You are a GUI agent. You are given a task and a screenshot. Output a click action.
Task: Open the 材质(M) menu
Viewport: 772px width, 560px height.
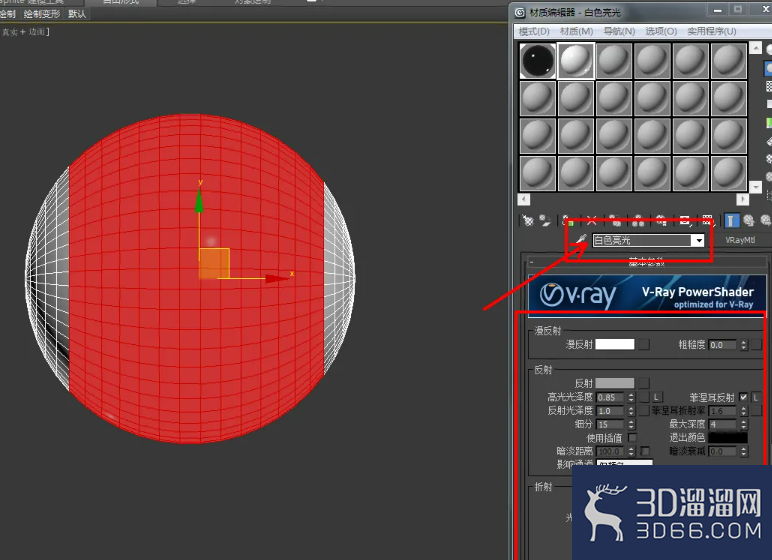click(x=577, y=31)
